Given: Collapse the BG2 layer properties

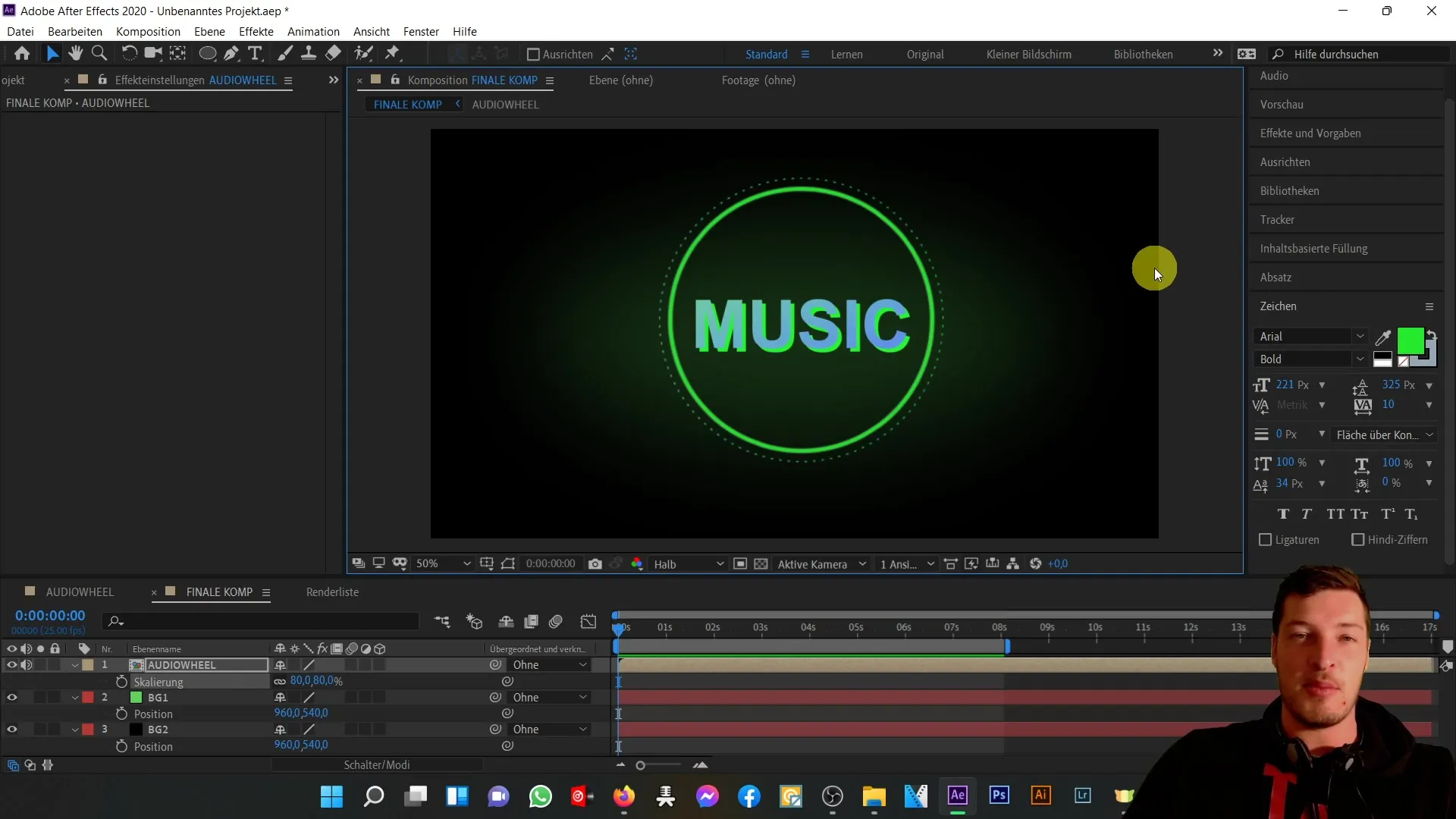Looking at the screenshot, I should [75, 730].
